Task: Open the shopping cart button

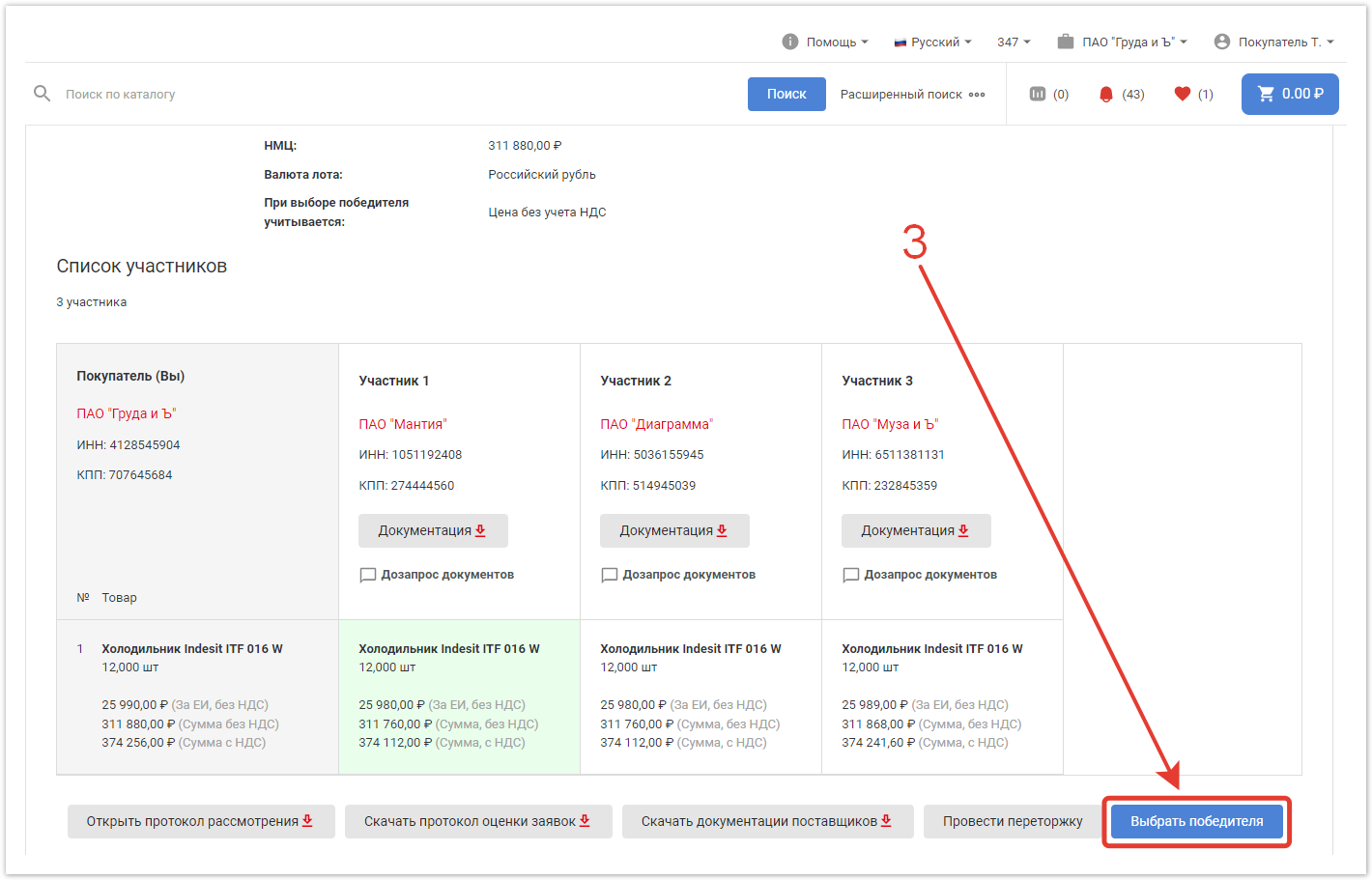Action: [1289, 94]
